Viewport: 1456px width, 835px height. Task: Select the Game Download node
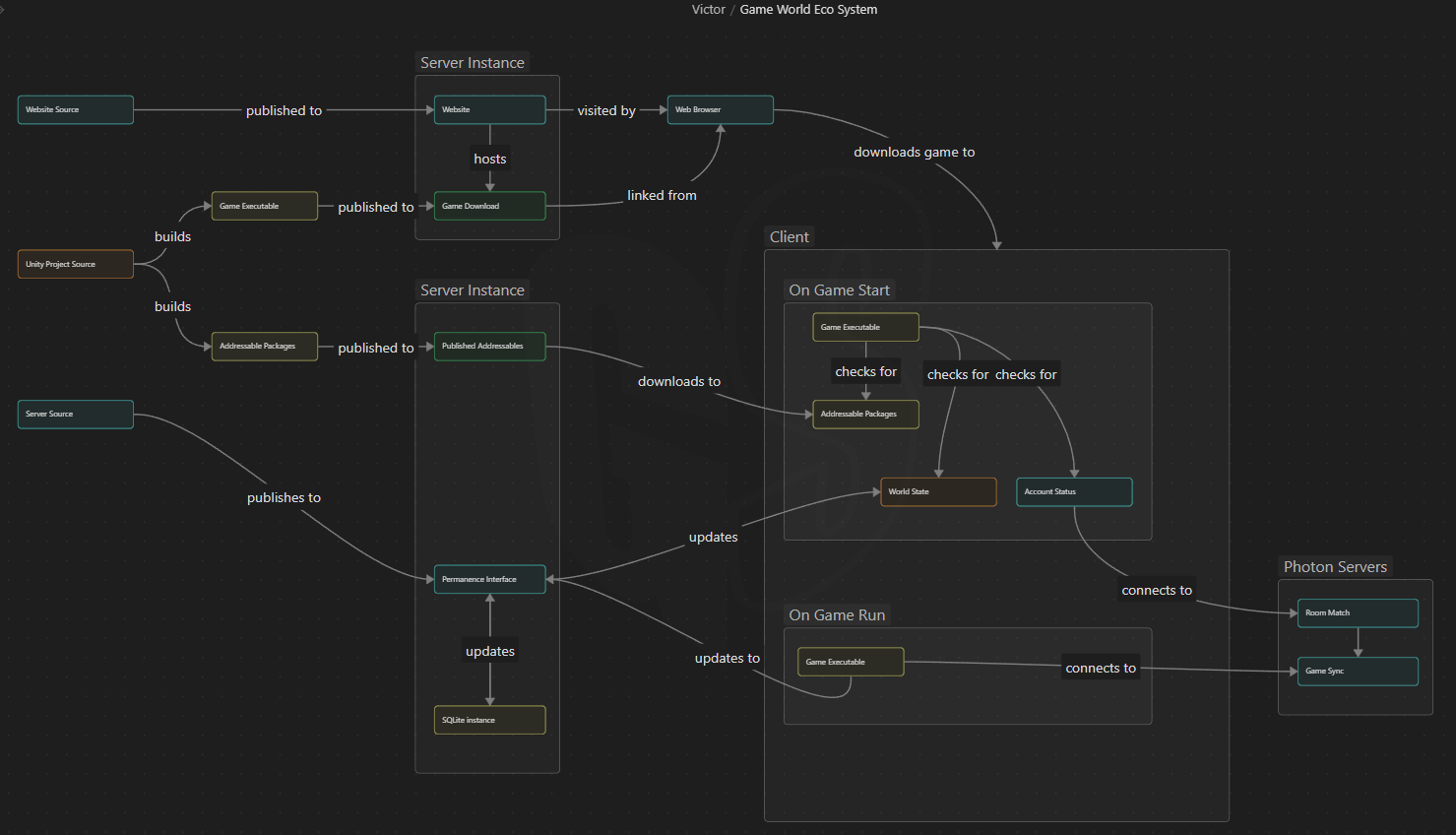(x=489, y=206)
